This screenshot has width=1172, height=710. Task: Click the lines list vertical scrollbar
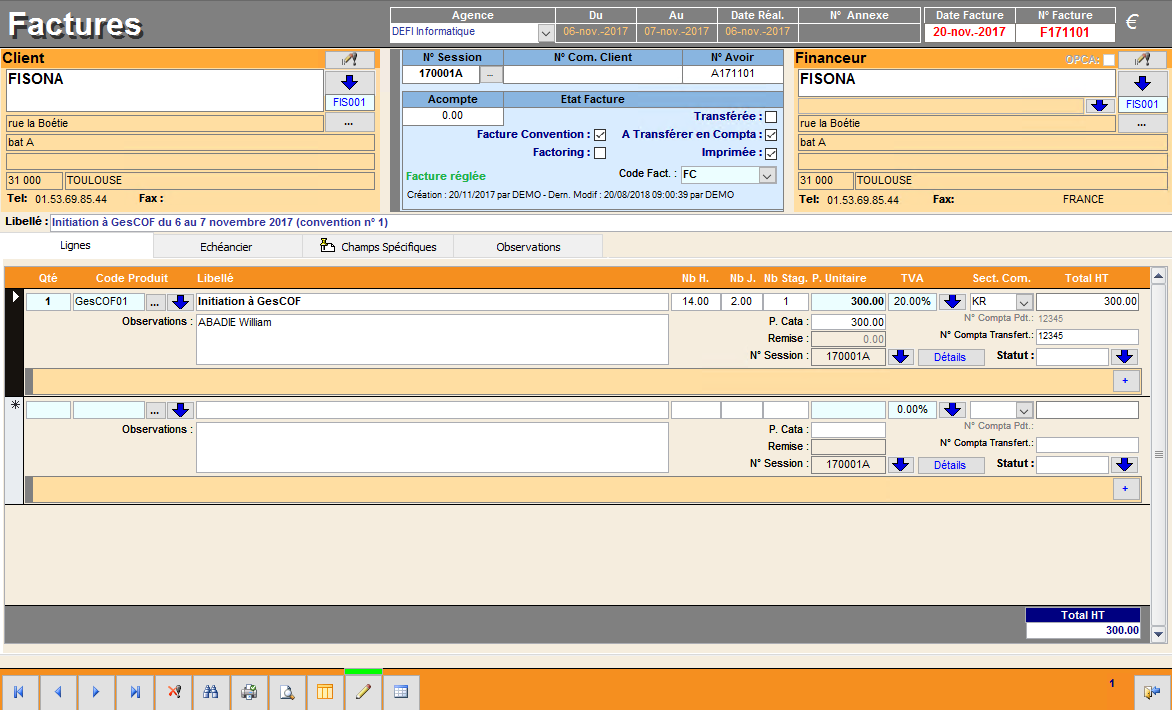point(1158,454)
